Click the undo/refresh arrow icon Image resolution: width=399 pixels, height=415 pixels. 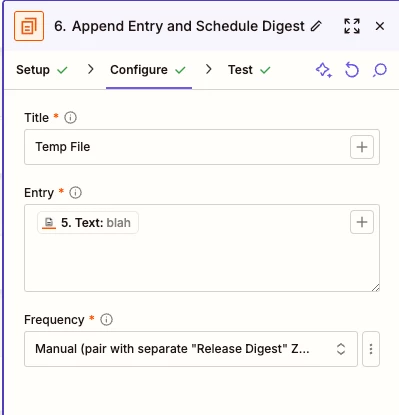[x=352, y=70]
